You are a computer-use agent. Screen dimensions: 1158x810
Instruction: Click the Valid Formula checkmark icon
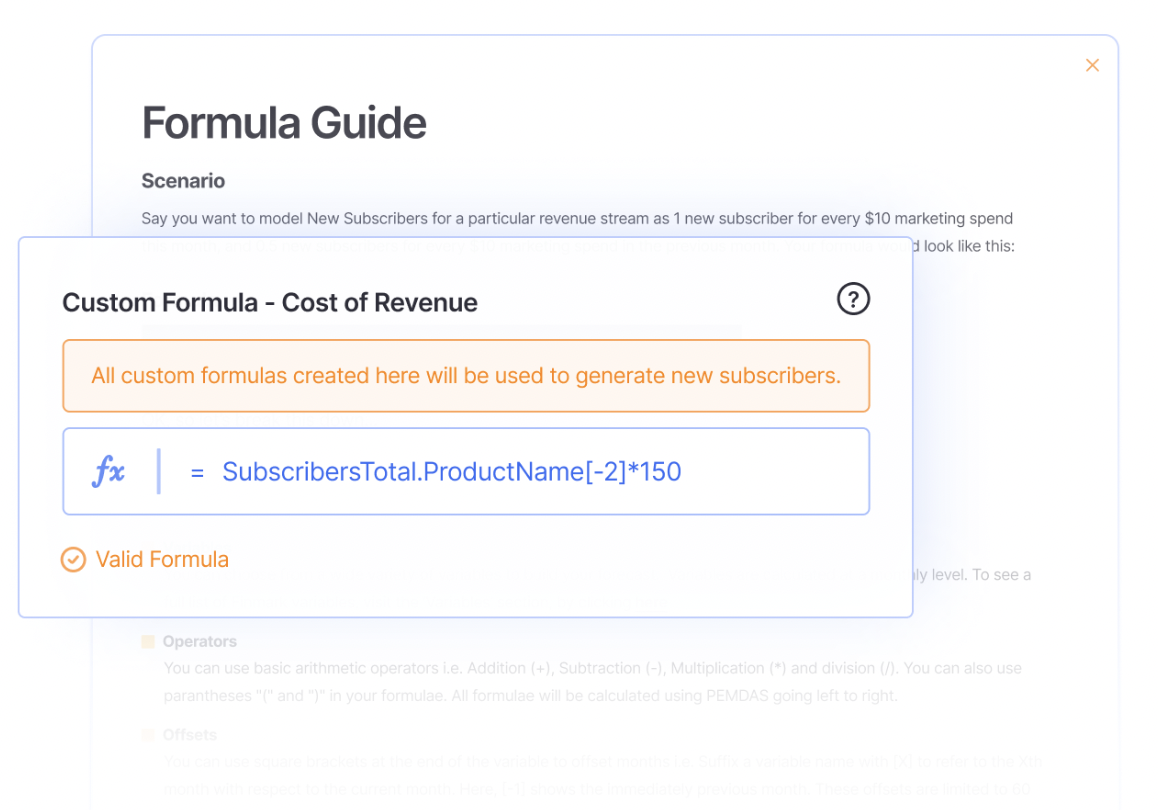click(73, 560)
